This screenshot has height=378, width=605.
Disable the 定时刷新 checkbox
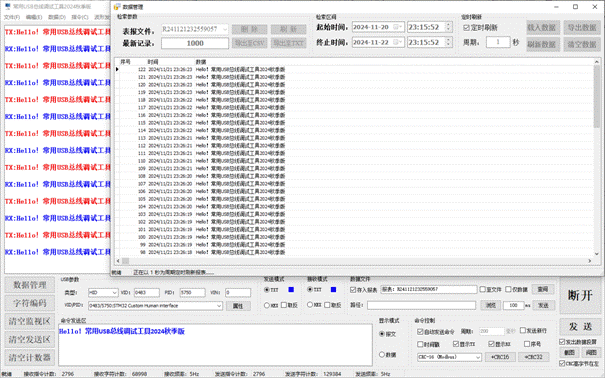(x=466, y=28)
